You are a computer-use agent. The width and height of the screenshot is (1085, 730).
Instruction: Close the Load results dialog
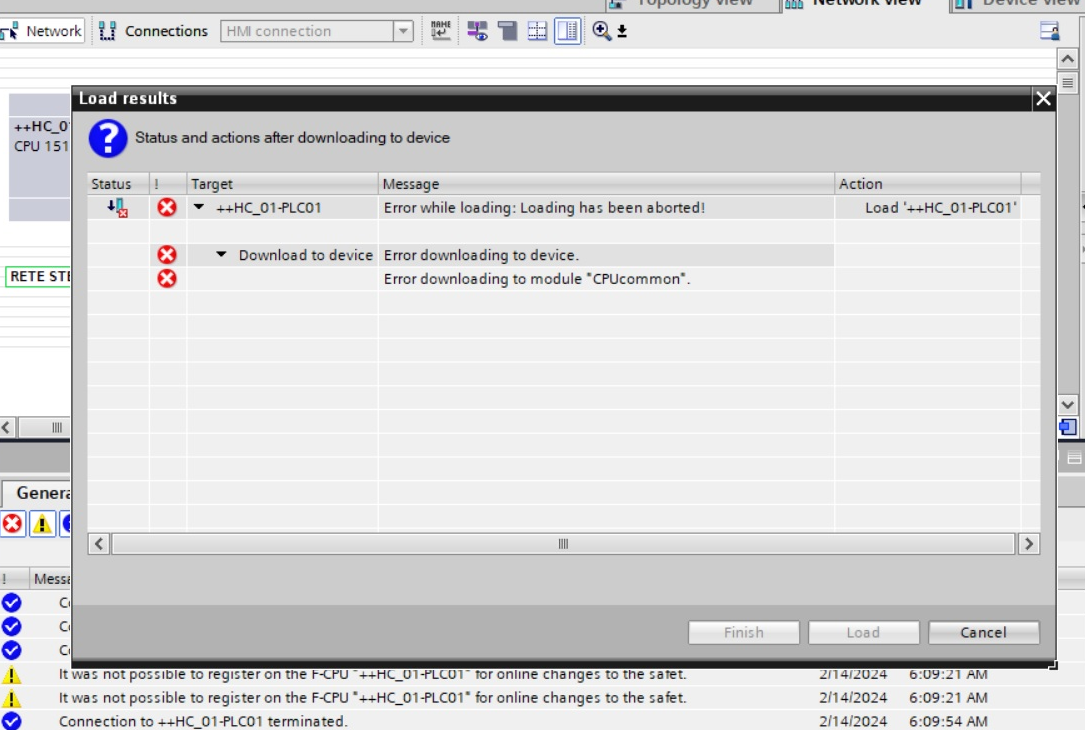[1043, 99]
